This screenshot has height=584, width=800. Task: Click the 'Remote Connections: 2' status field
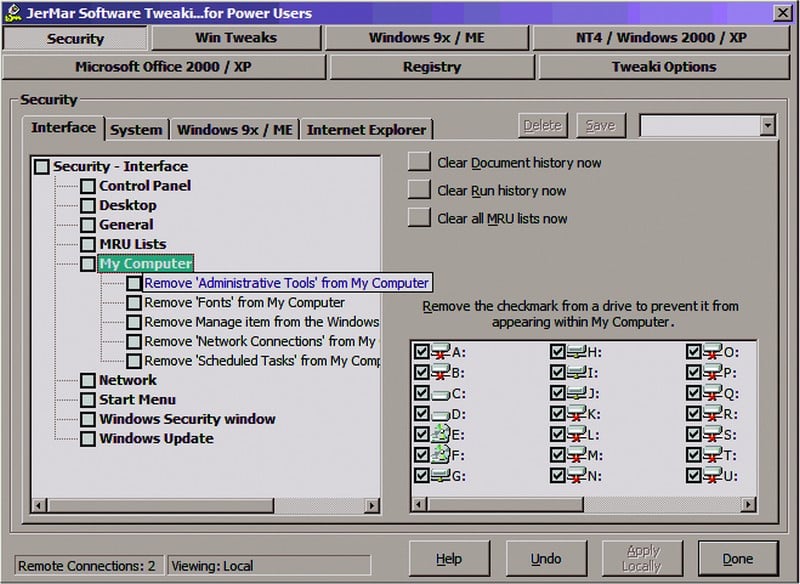click(89, 566)
